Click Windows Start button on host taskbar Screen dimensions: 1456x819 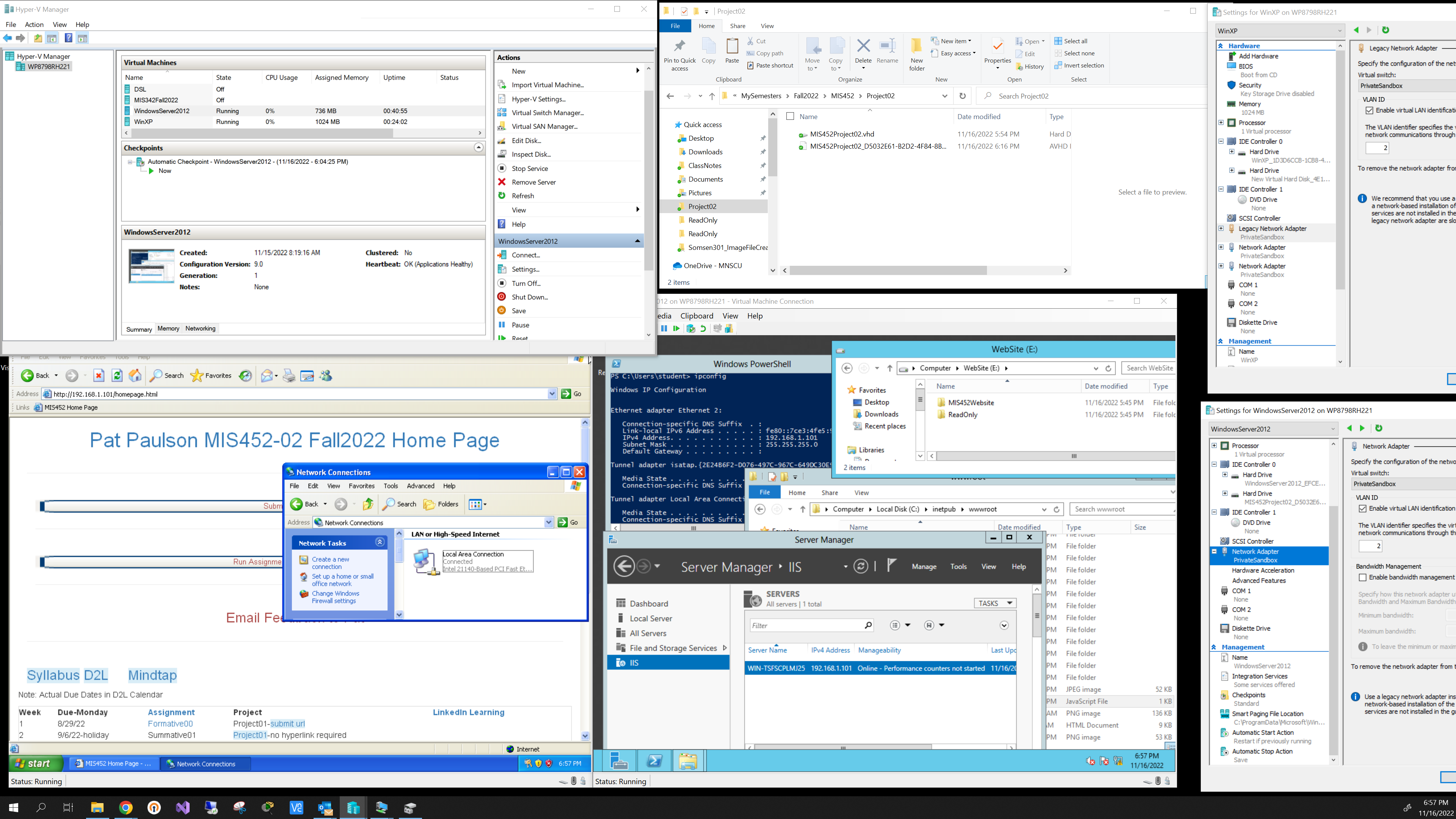point(13,808)
